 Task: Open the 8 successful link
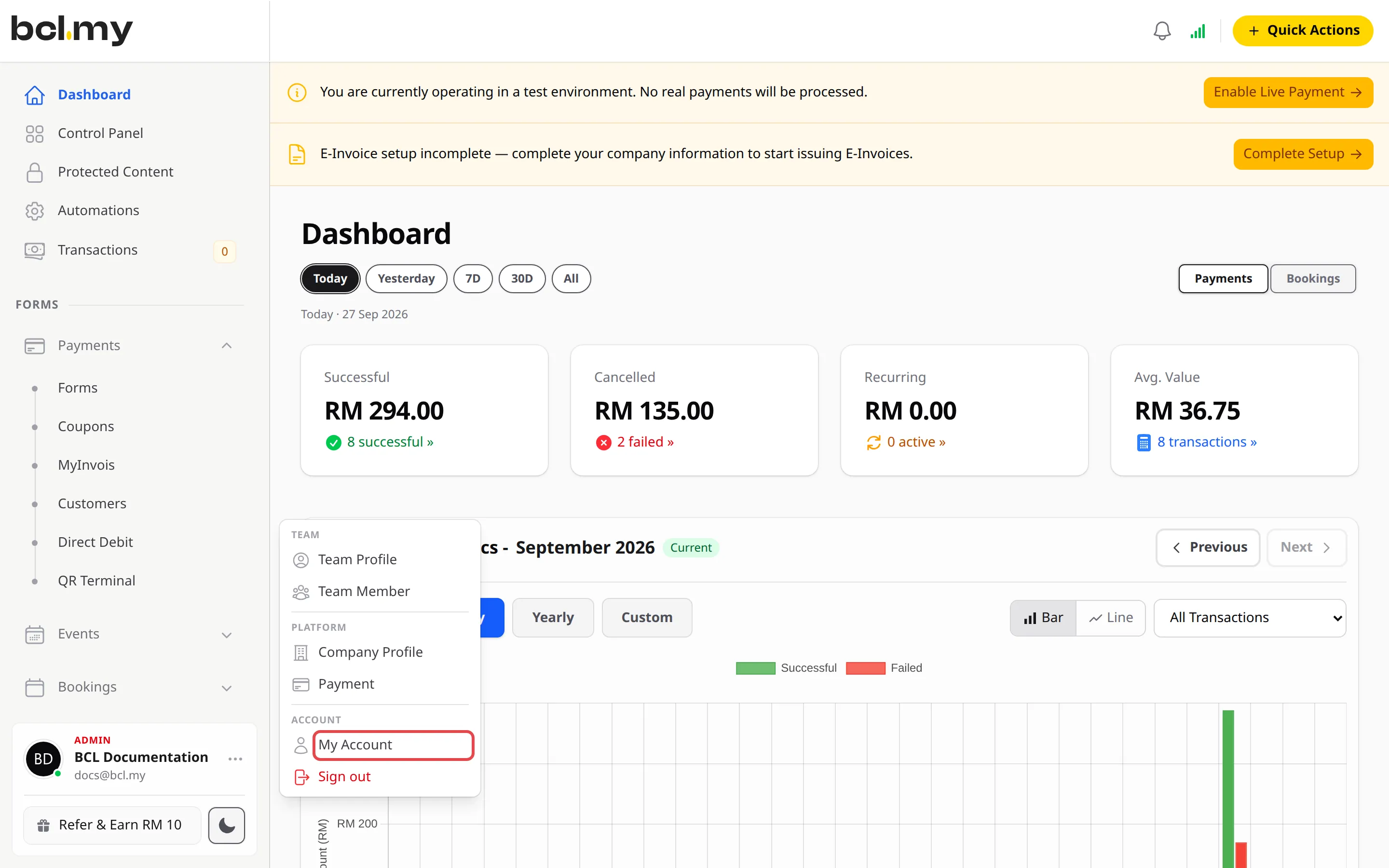pos(390,442)
